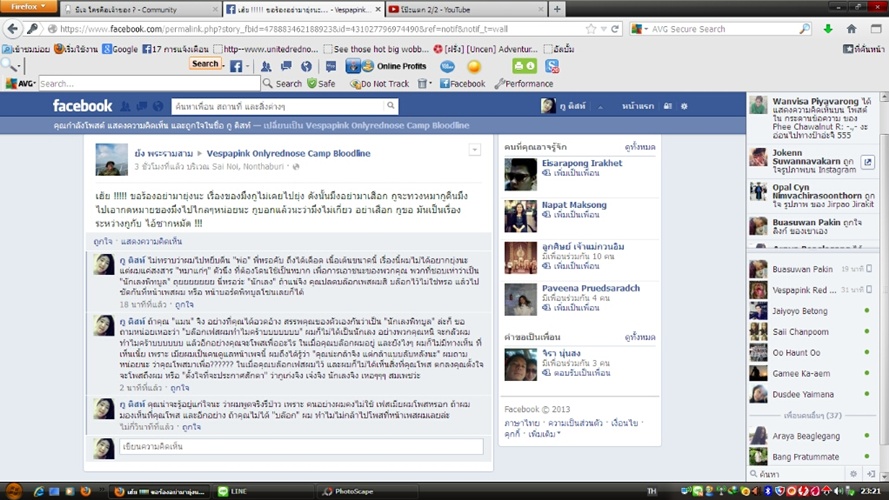Screen dimensions: 889x500
Task: Click AVG logo dropdown in toolbar
Action: (20, 83)
